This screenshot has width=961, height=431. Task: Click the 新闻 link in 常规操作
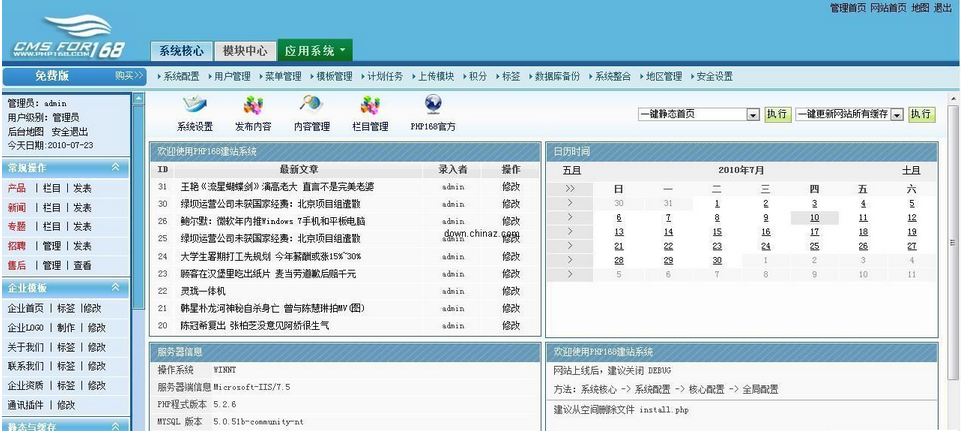(17, 207)
